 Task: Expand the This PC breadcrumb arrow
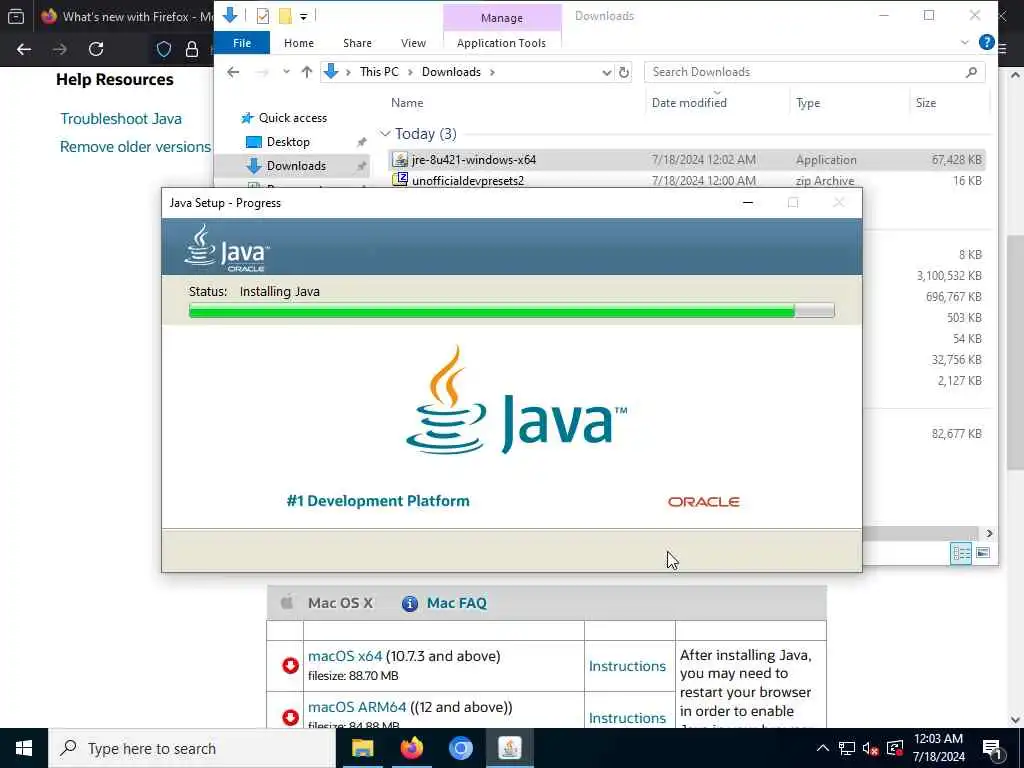(409, 72)
